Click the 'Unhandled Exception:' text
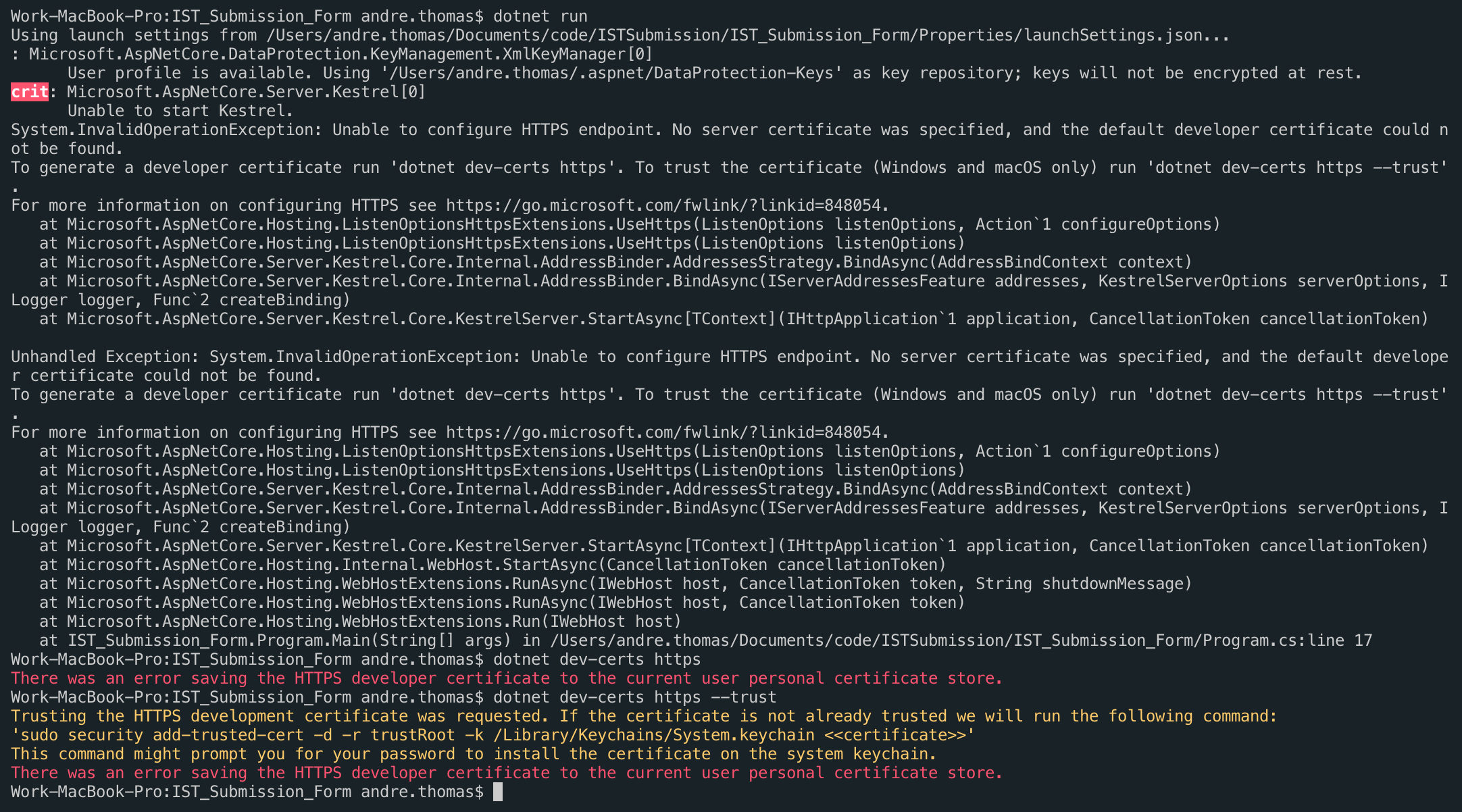 (x=105, y=357)
